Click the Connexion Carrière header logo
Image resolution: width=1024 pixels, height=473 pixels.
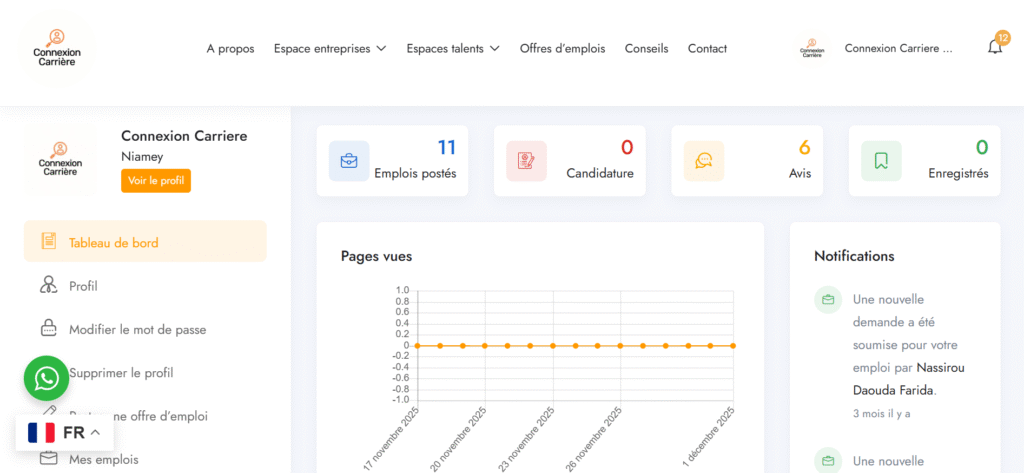click(x=57, y=48)
